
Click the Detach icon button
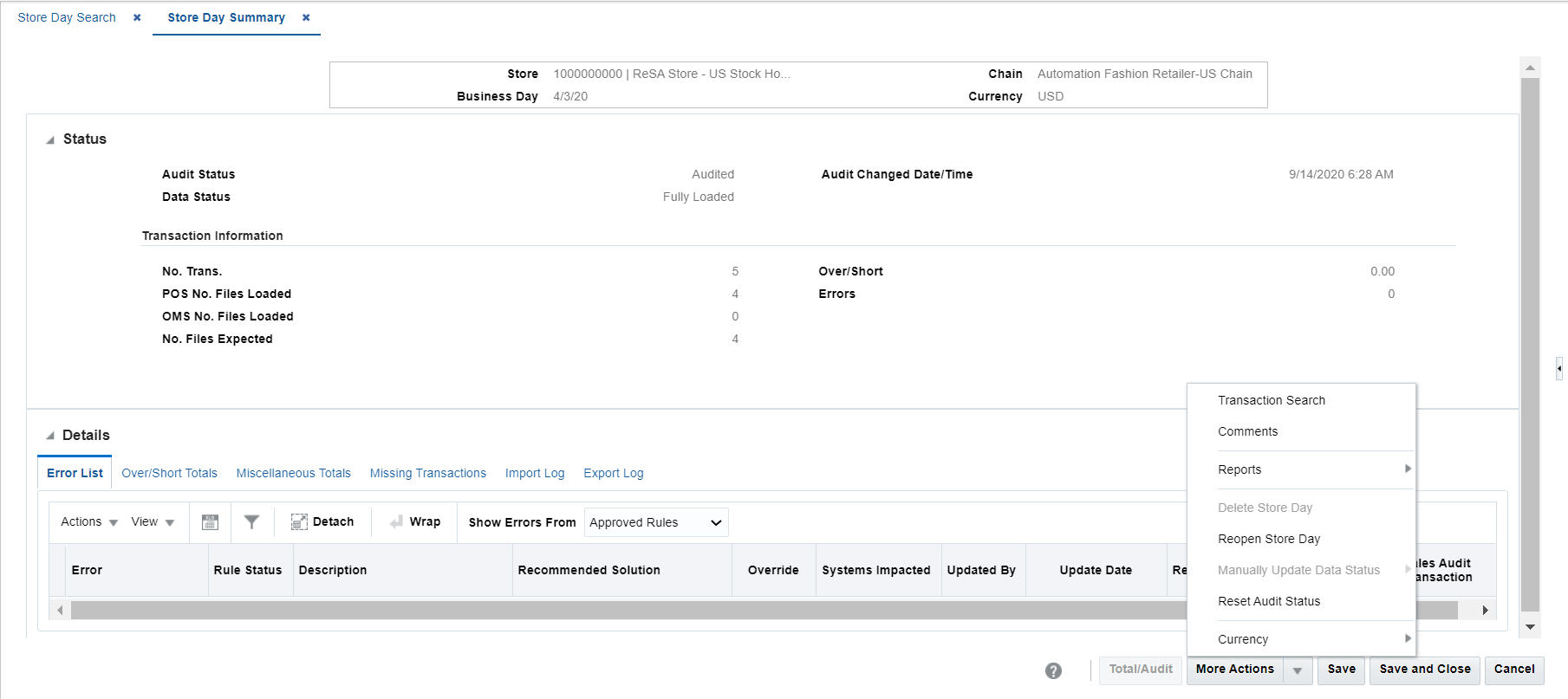tap(322, 521)
